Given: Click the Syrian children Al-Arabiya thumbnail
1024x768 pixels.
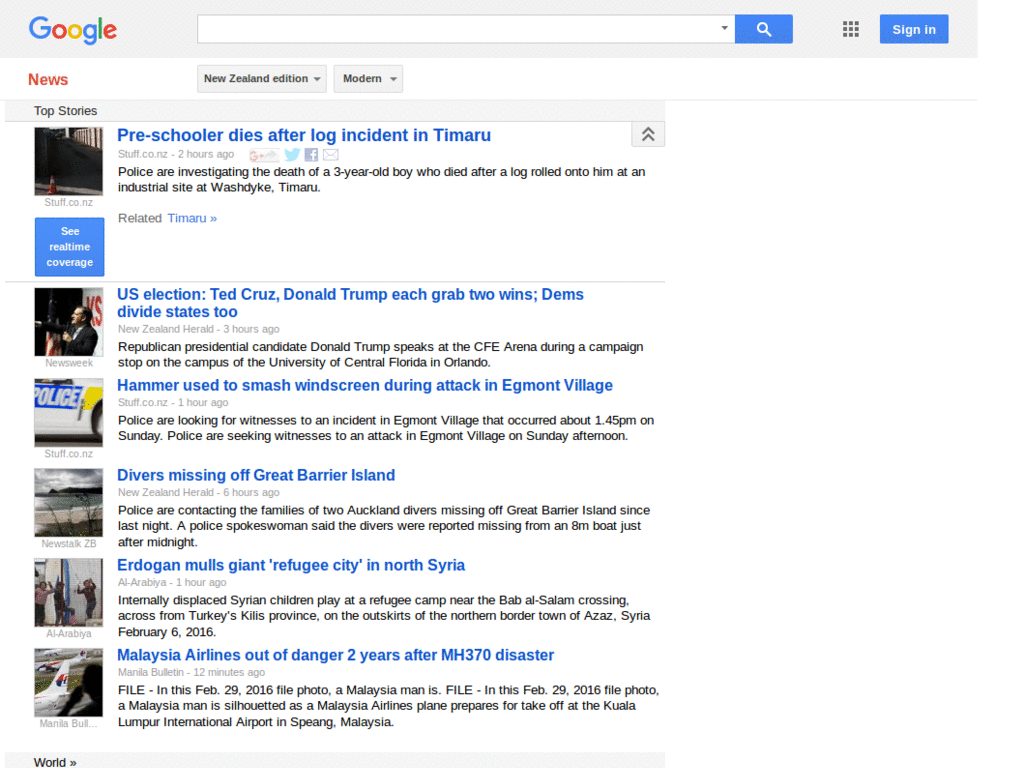Looking at the screenshot, I should pos(69,592).
